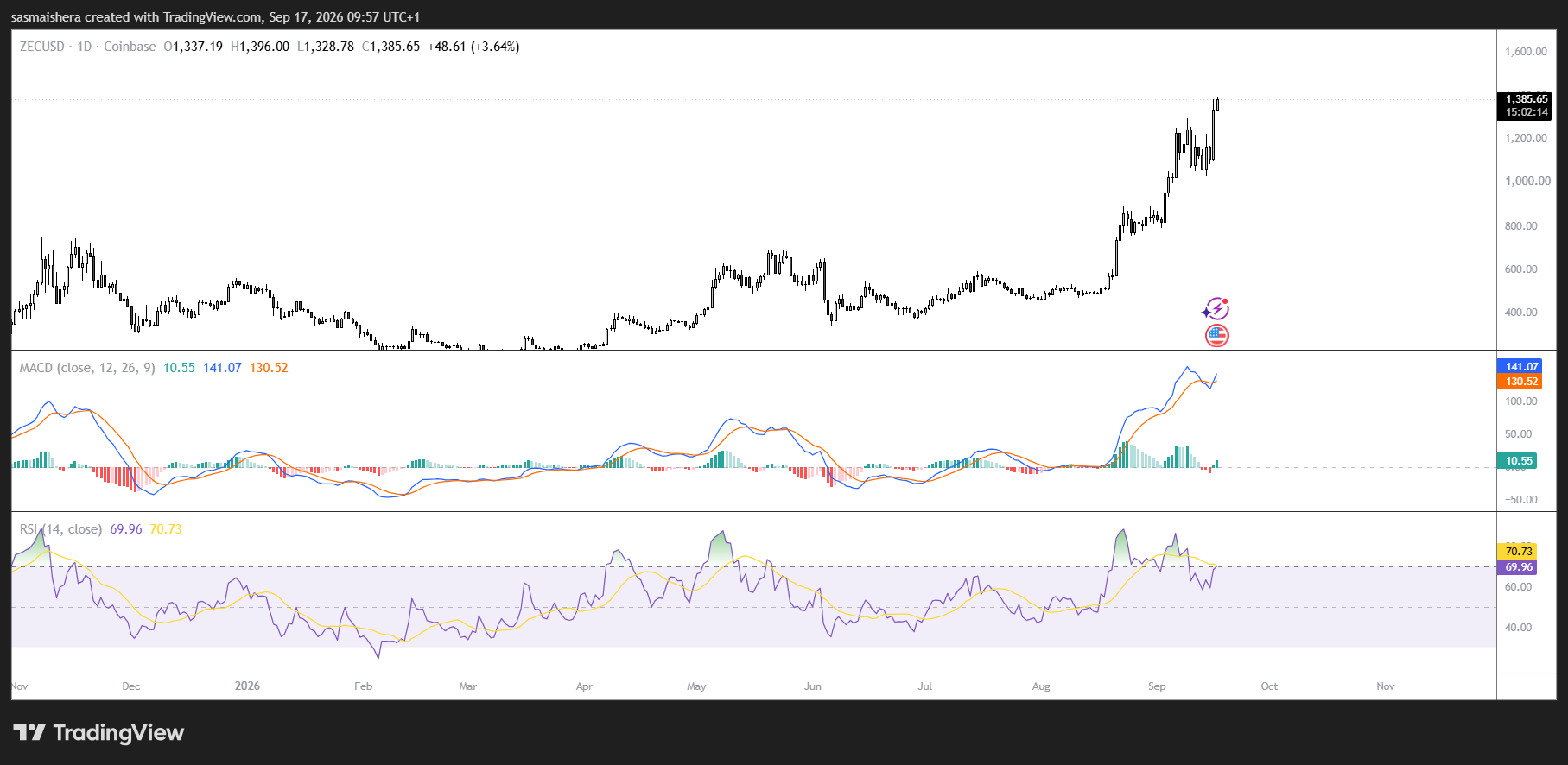Click the open value 1,337.19
Screen dimensions: 1568x765
coord(198,47)
